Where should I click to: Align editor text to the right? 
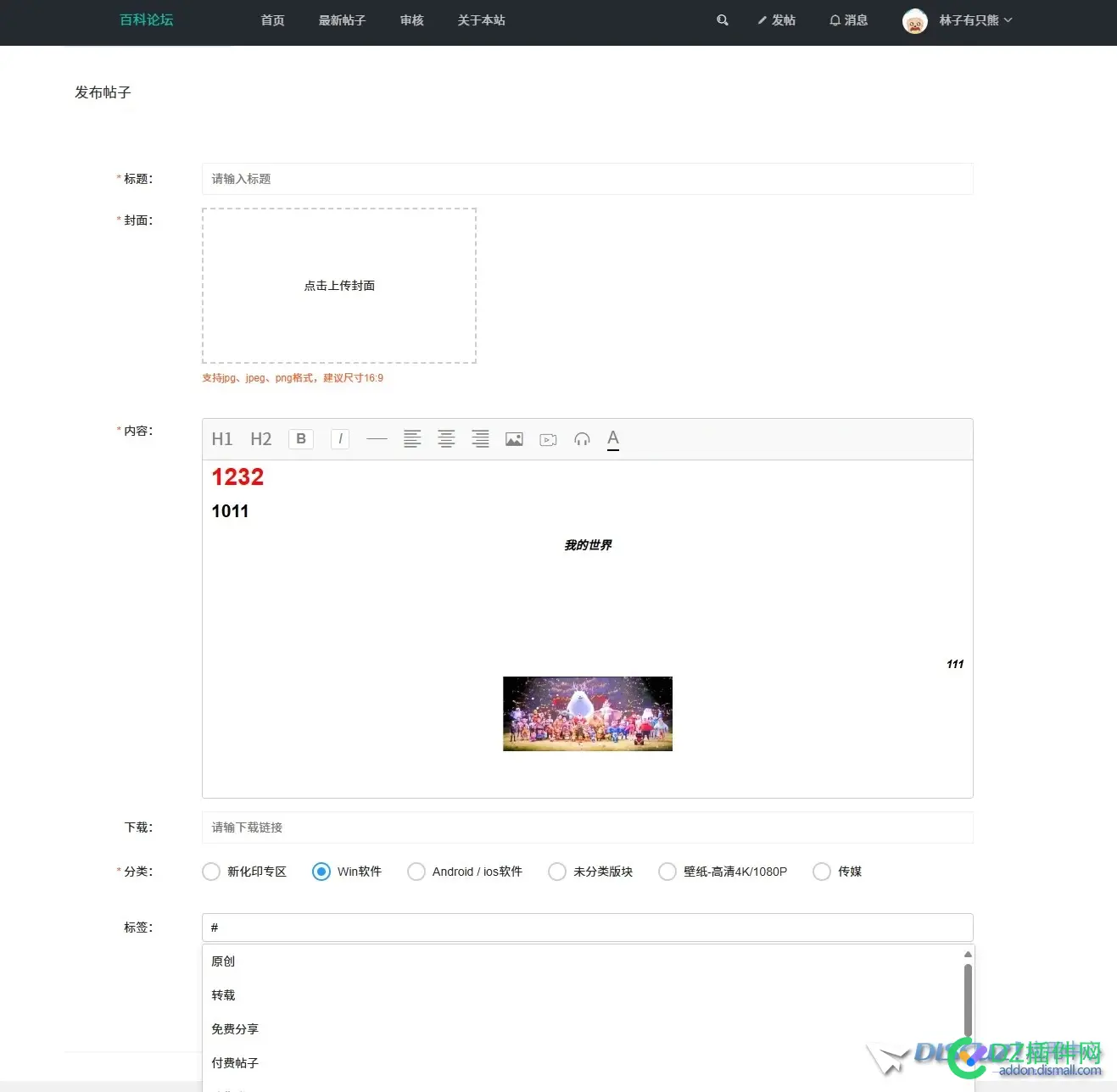[480, 439]
